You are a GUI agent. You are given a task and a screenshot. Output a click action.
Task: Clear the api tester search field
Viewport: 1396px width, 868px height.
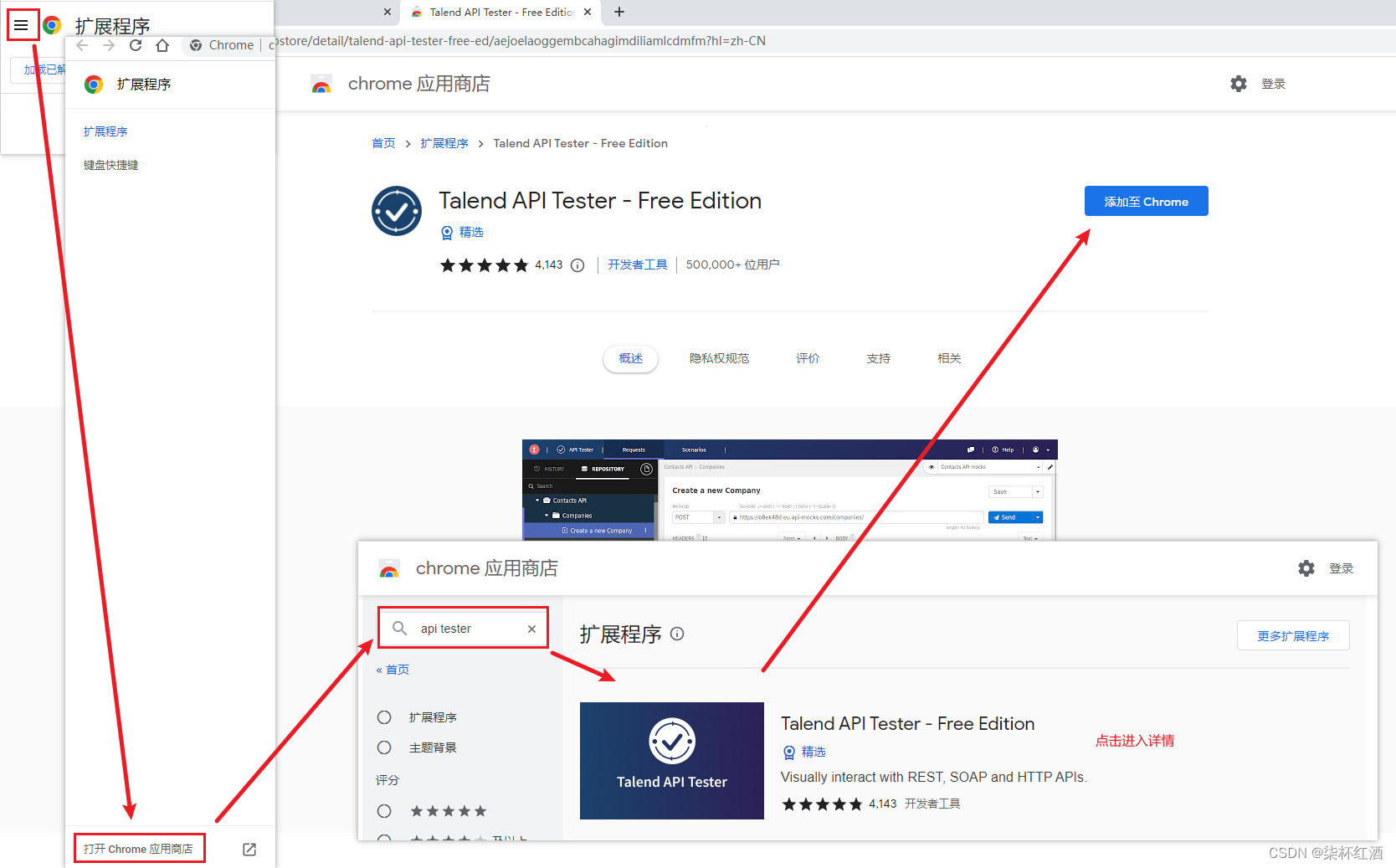[x=531, y=629]
